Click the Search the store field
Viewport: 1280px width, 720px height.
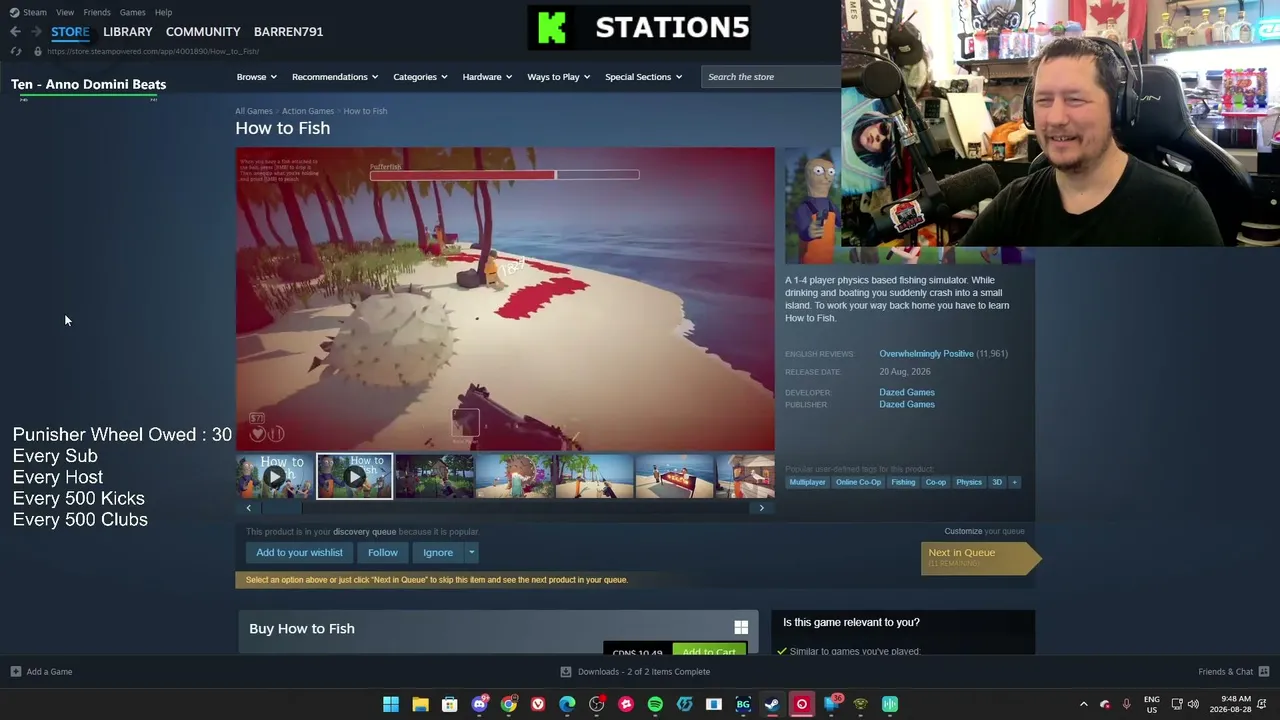pos(772,77)
